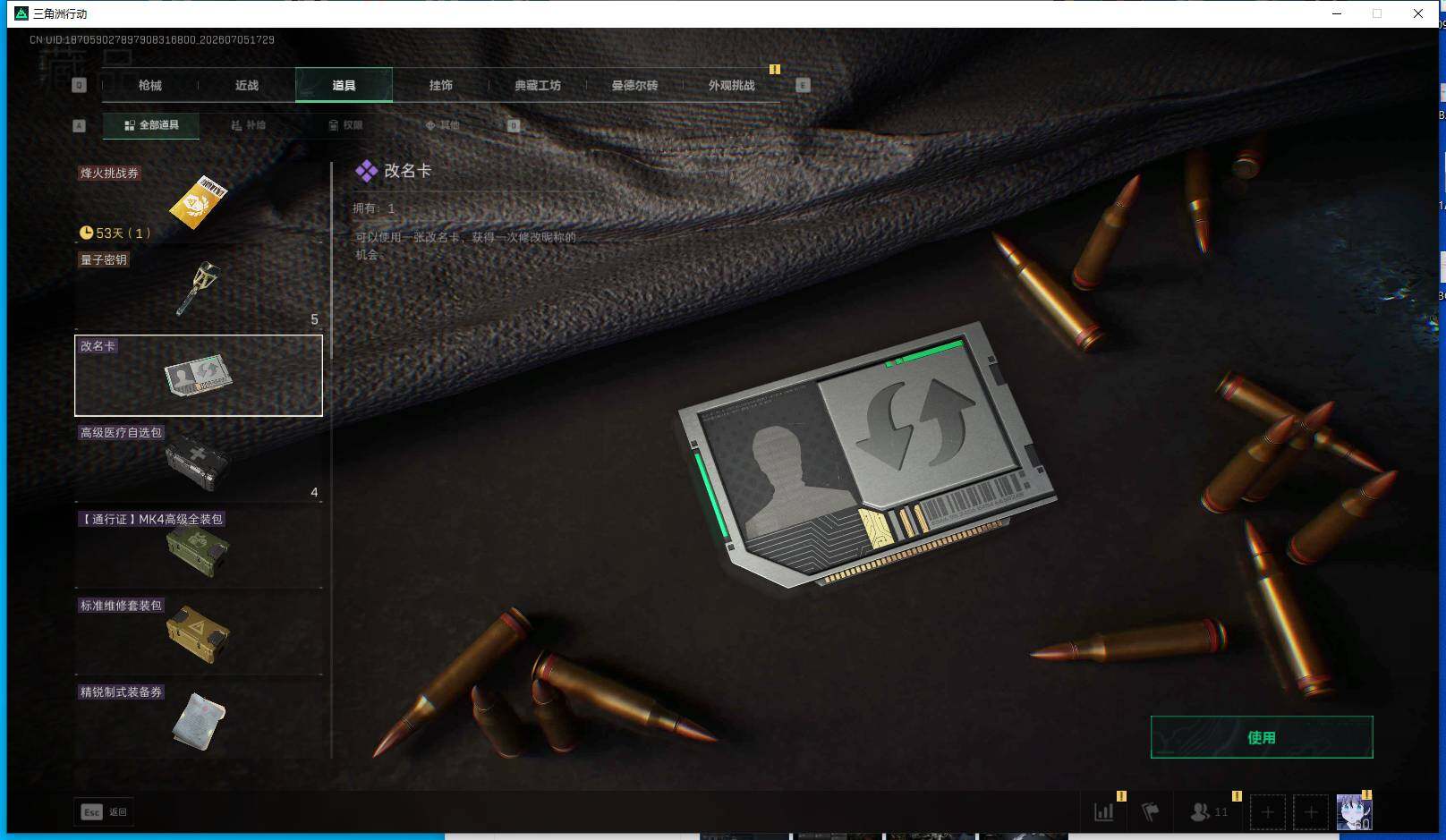Open the statistics bar chart icon
The height and width of the screenshot is (840, 1446).
1104,812
